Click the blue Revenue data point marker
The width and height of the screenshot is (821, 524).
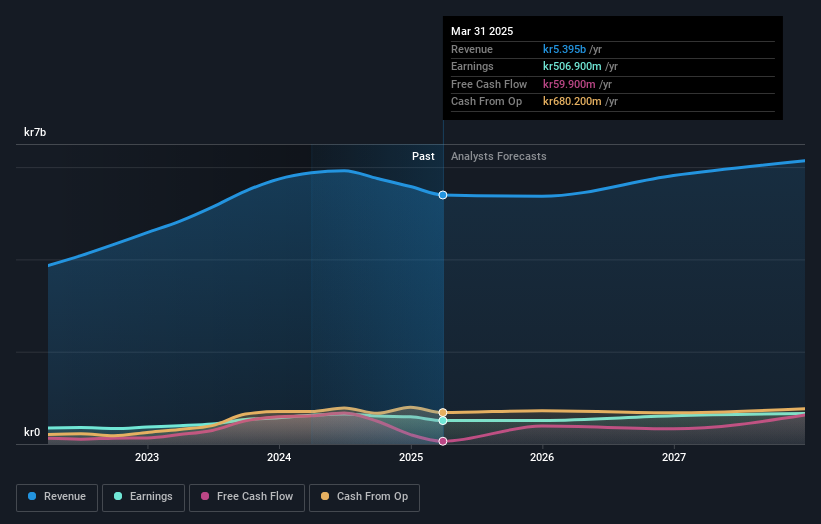point(443,195)
